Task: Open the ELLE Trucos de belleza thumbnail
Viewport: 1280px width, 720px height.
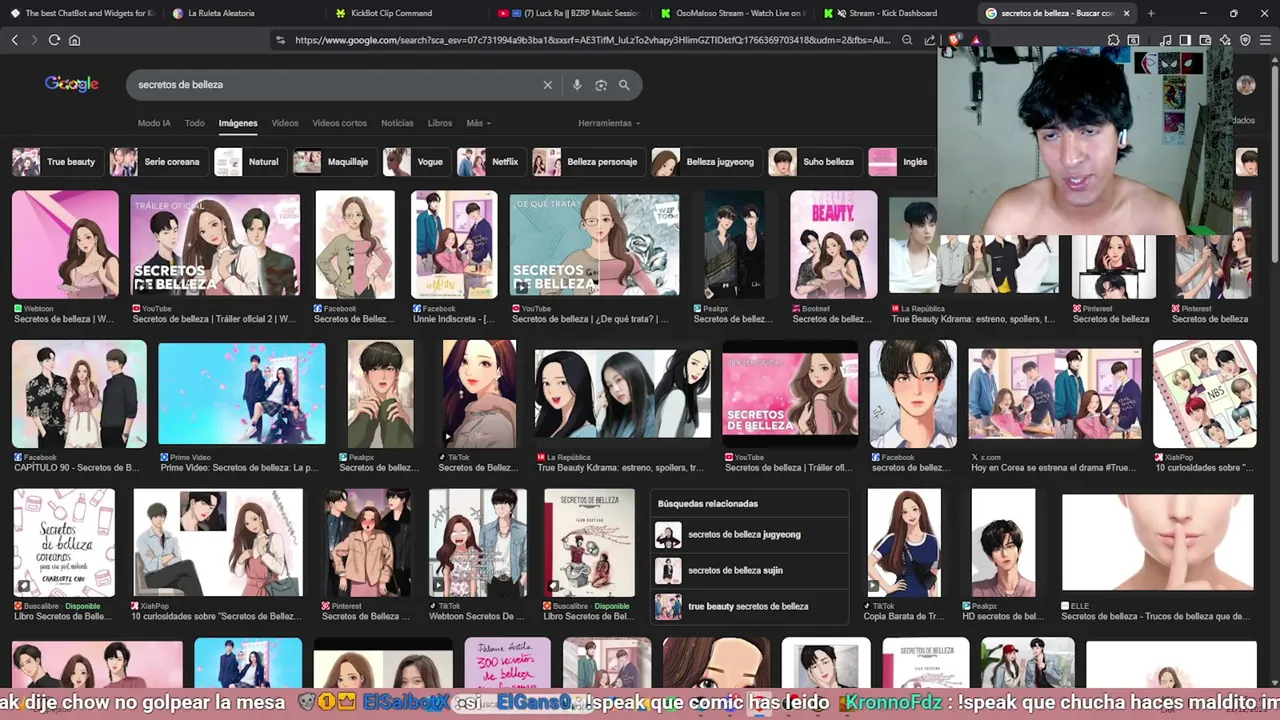Action: [x=1157, y=543]
